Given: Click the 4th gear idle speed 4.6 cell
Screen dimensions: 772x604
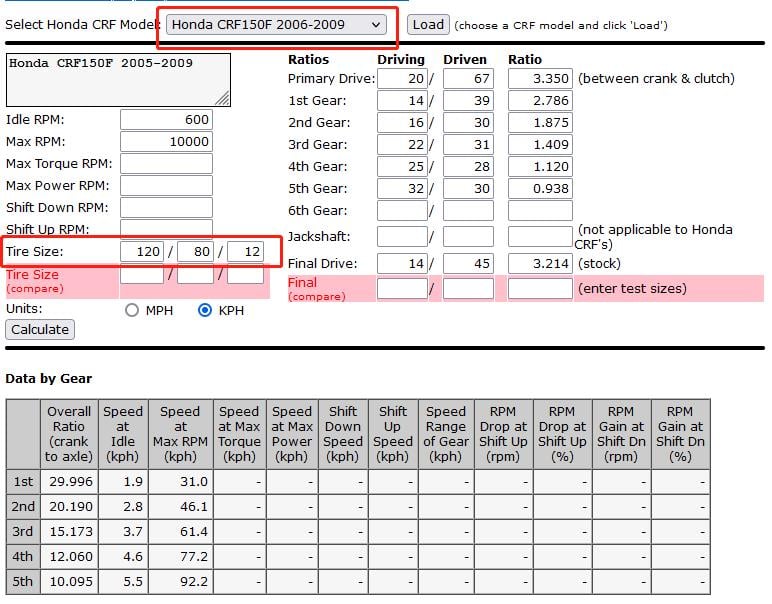Looking at the screenshot, I should click(x=123, y=557).
